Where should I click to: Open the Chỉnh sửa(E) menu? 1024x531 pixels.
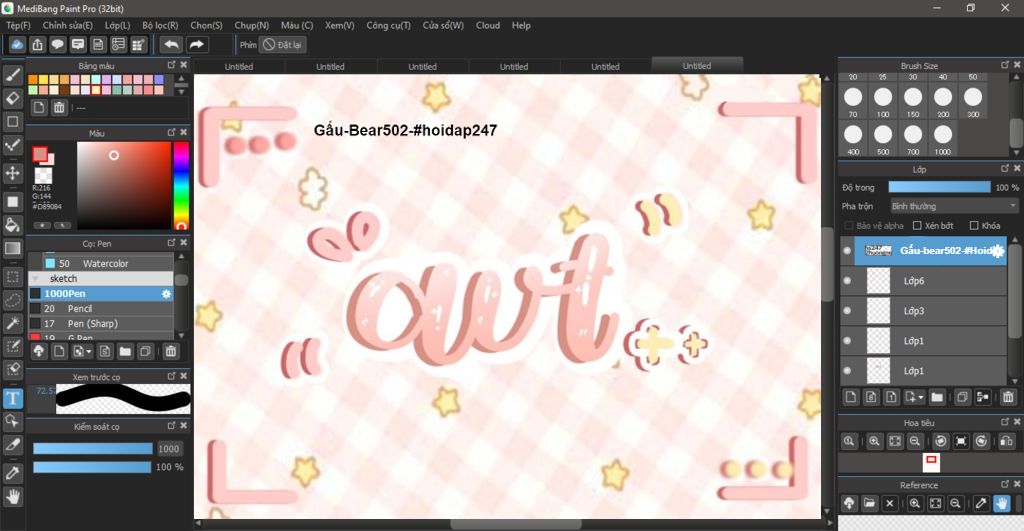click(68, 25)
